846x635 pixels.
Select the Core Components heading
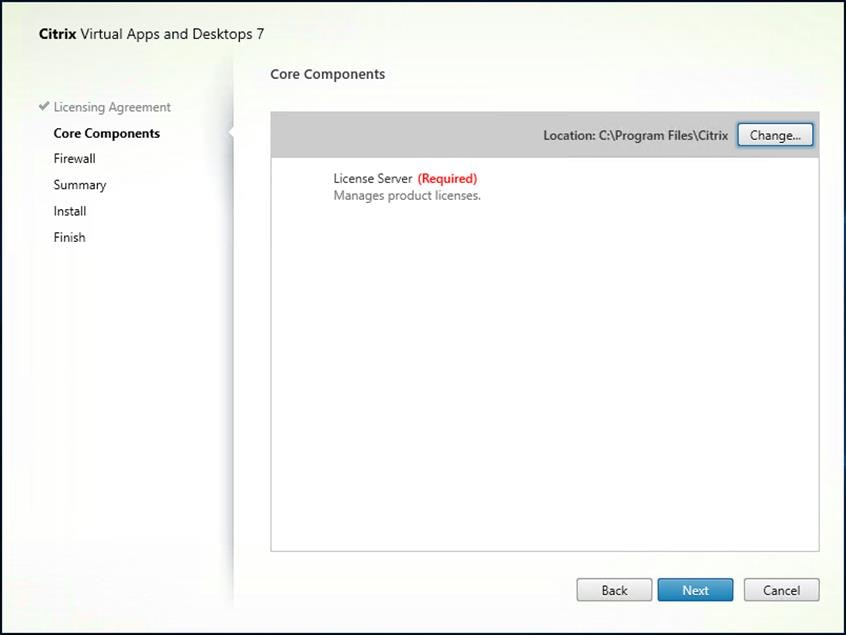click(x=329, y=74)
